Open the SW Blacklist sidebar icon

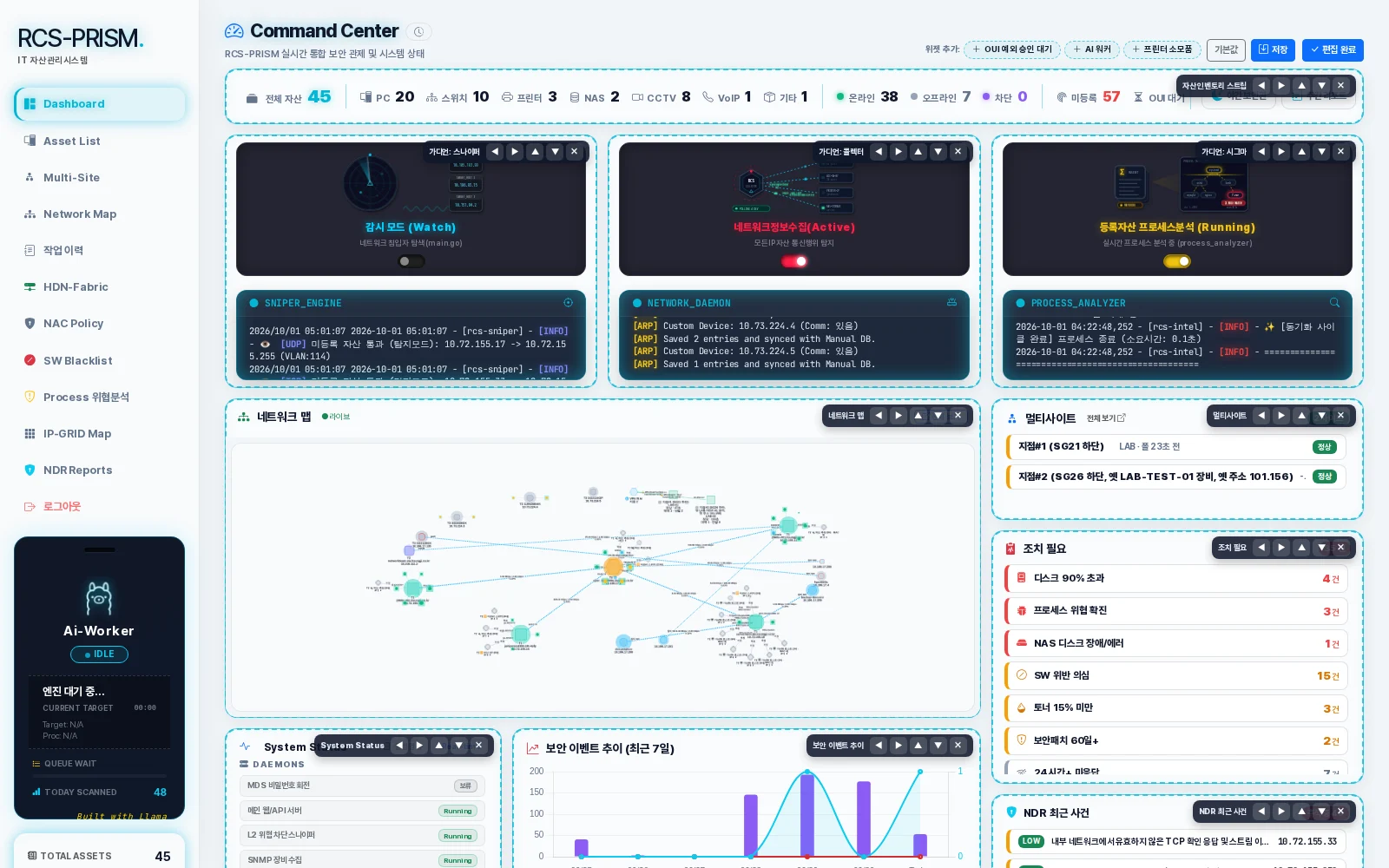tap(30, 360)
